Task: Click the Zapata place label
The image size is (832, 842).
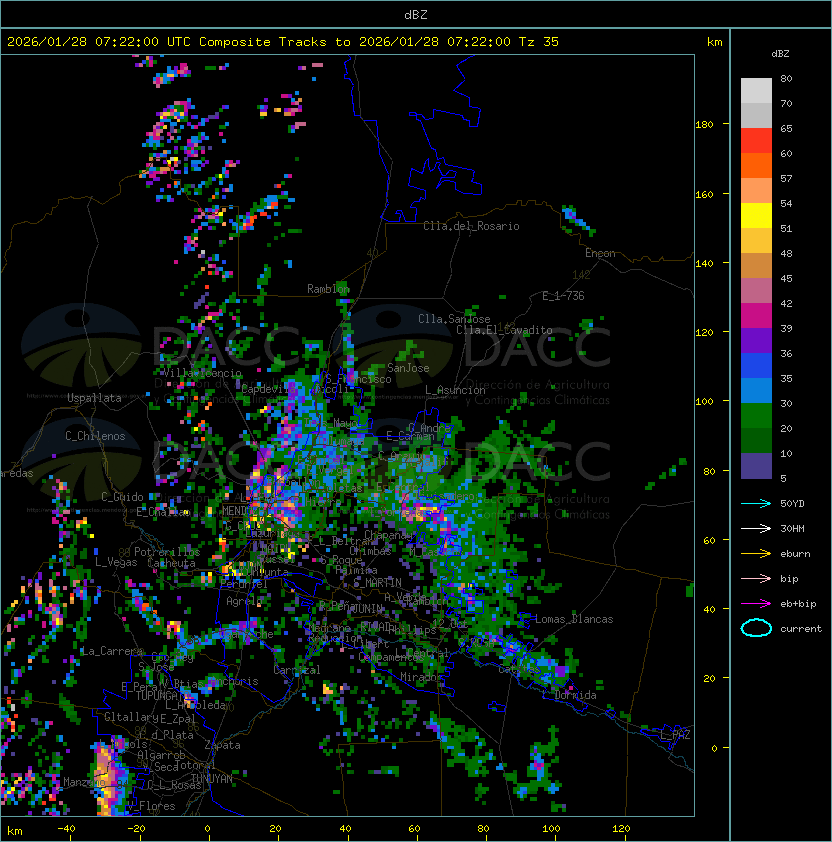Action: click(x=222, y=745)
